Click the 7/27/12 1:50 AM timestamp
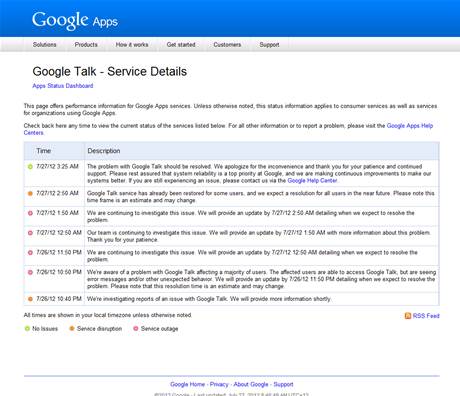This screenshot has width=460, height=396. pos(57,213)
